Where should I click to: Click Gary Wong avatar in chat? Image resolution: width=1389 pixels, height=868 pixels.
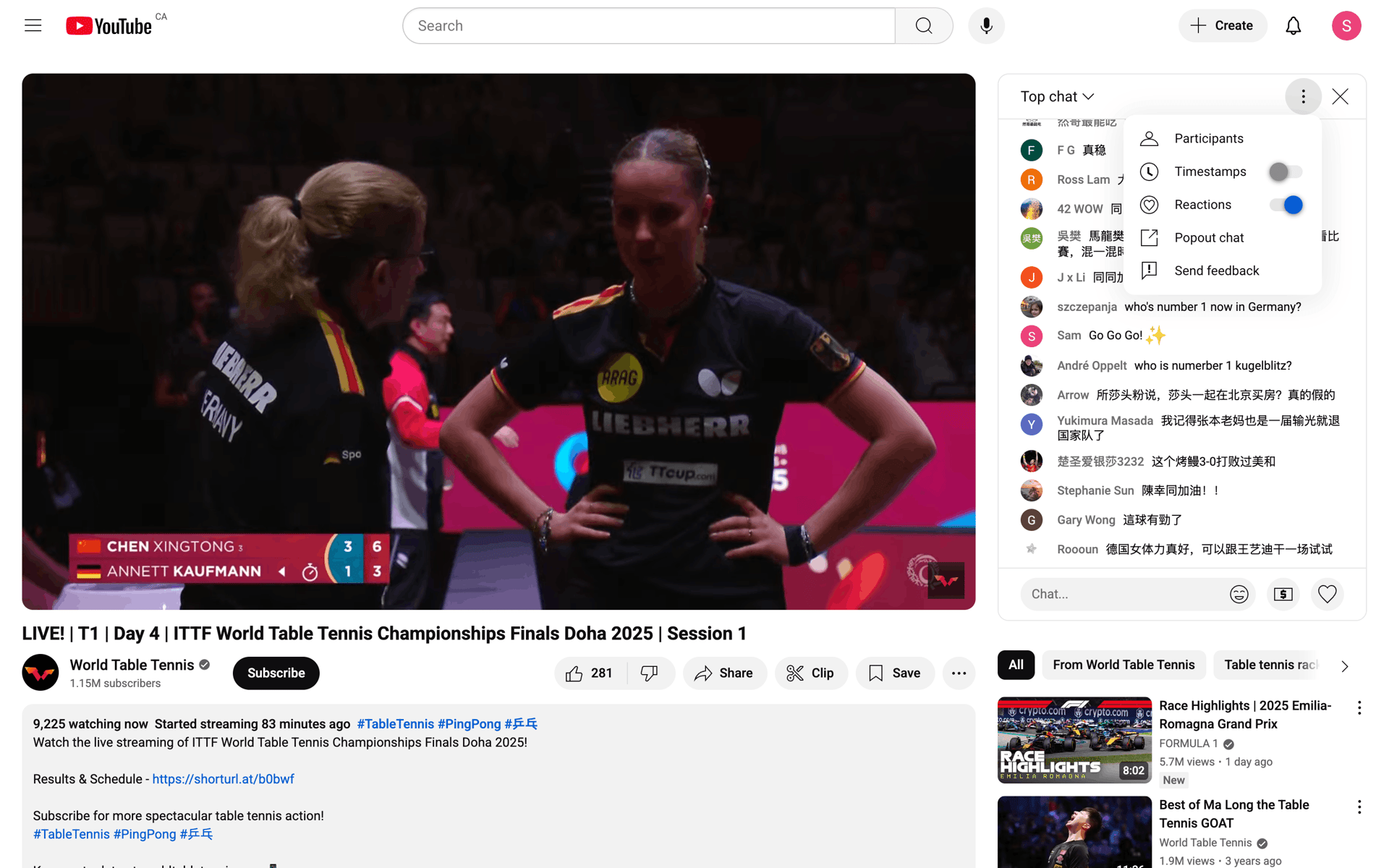pos(1031,520)
